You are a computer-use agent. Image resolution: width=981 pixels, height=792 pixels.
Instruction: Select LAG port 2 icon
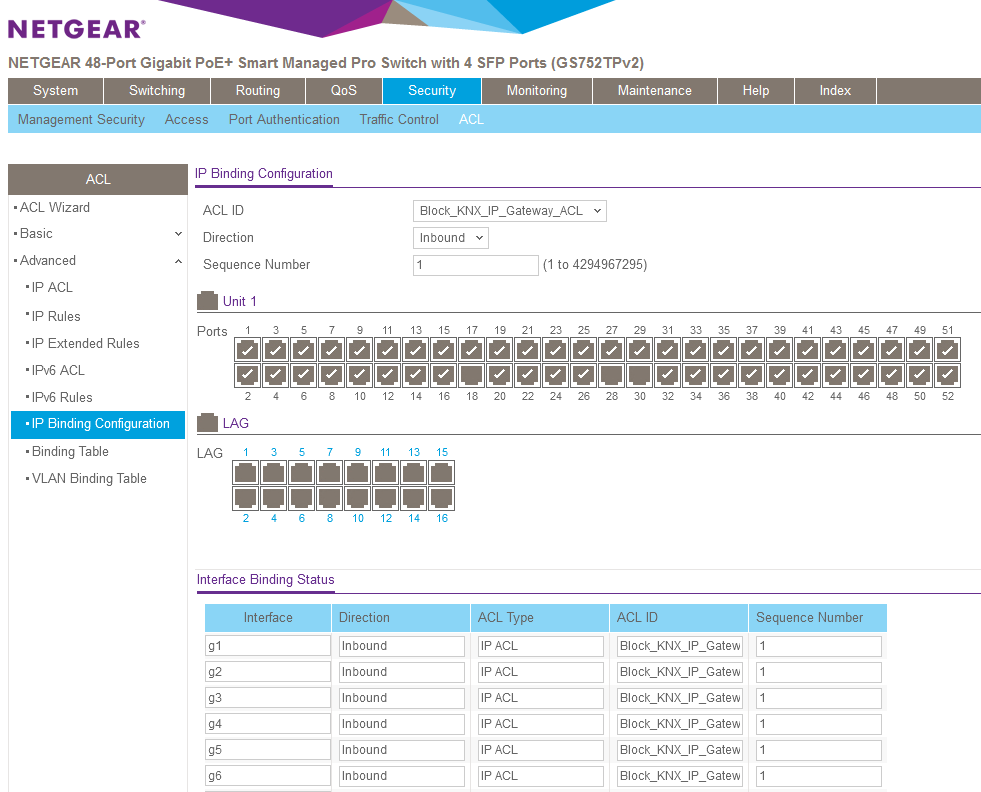245,499
